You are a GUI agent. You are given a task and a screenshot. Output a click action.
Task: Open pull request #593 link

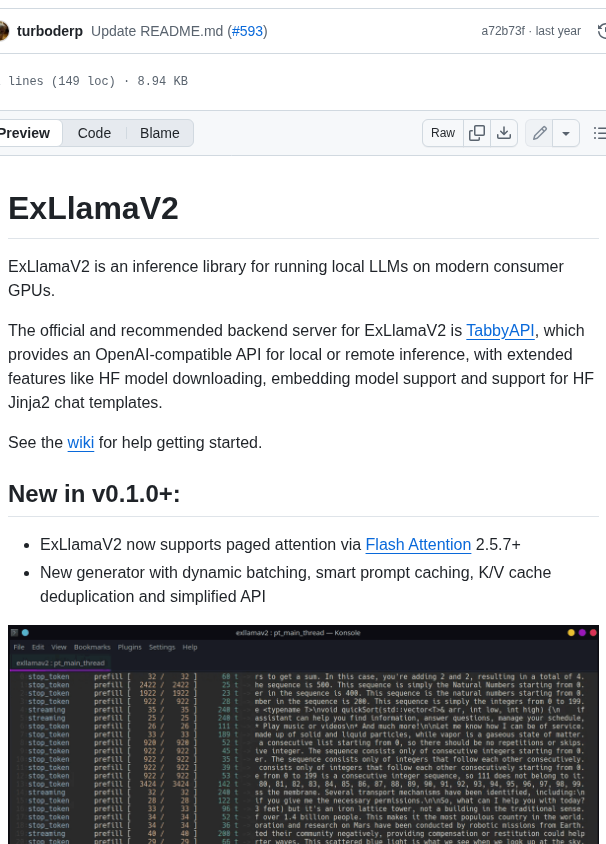pyautogui.click(x=248, y=31)
